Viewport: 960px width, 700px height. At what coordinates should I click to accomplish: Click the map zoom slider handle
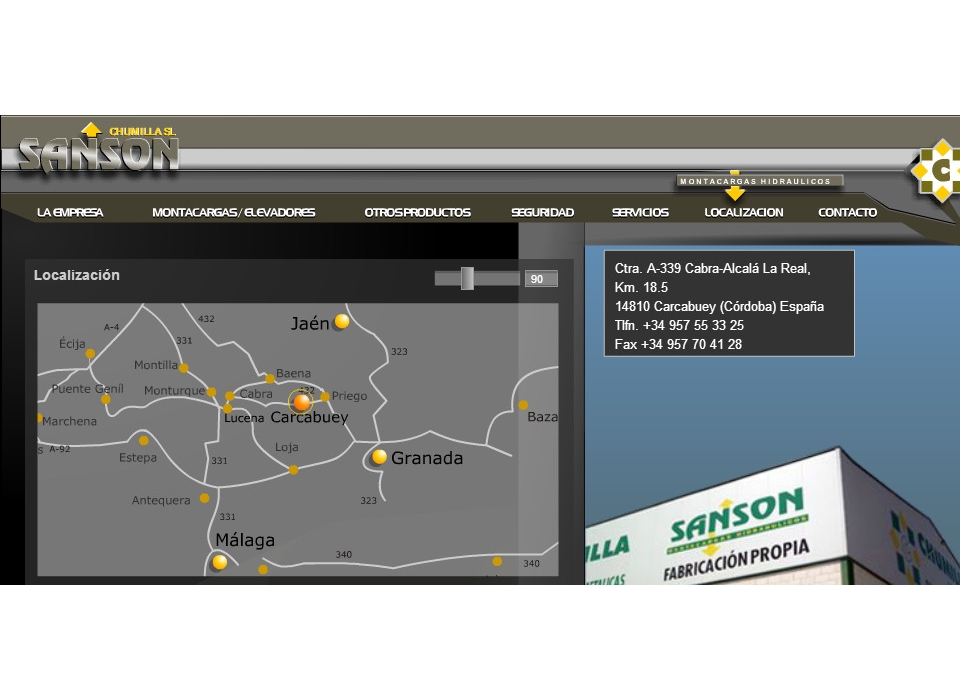point(467,278)
